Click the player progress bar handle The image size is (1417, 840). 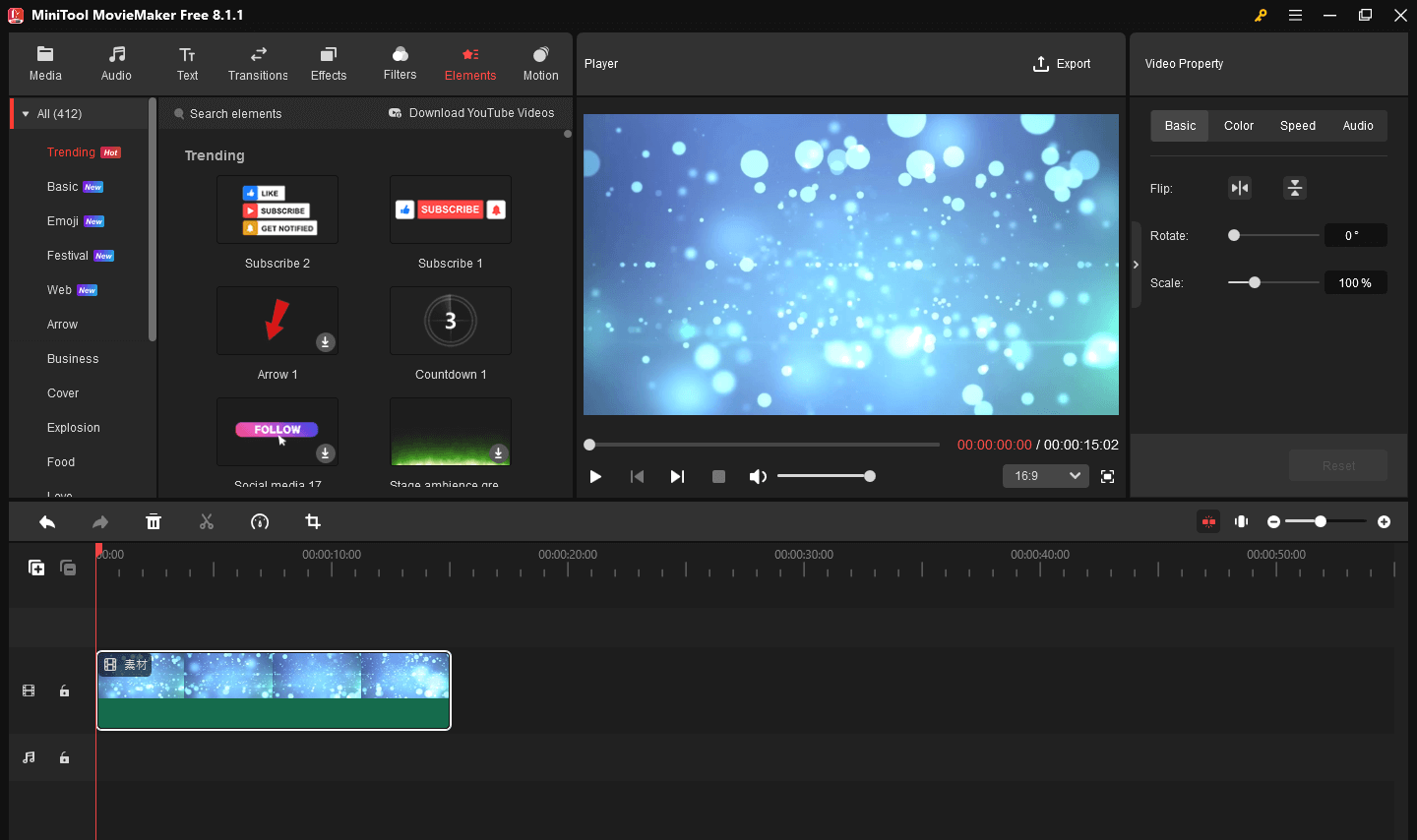click(589, 445)
